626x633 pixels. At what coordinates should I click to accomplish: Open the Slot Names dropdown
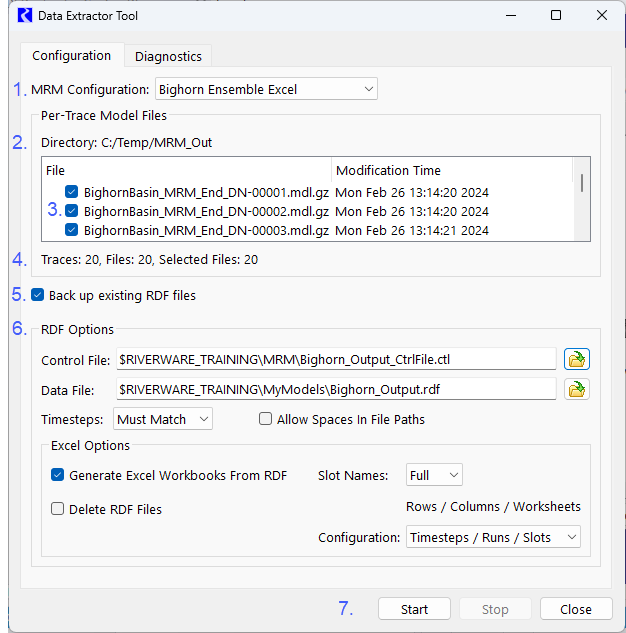[x=434, y=475]
